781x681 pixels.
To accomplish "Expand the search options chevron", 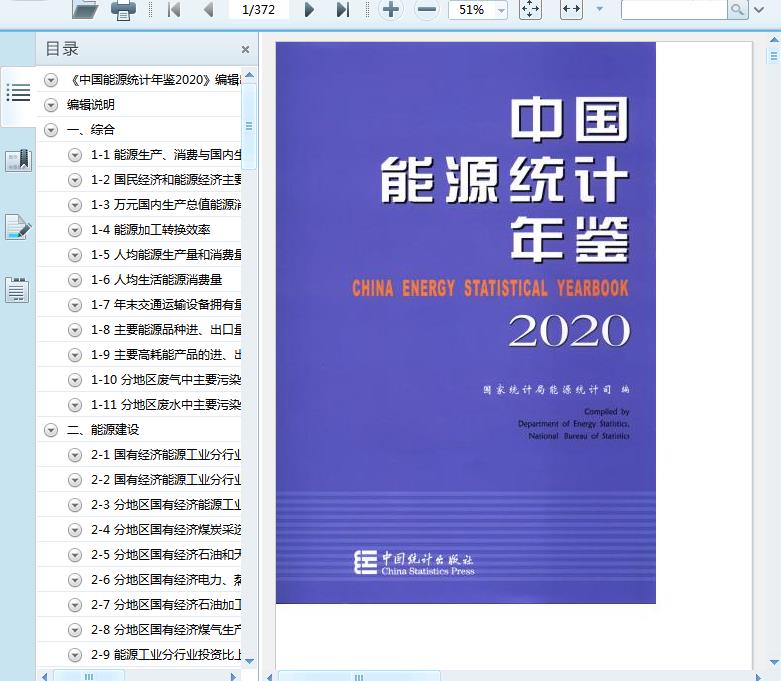I will click(759, 9).
